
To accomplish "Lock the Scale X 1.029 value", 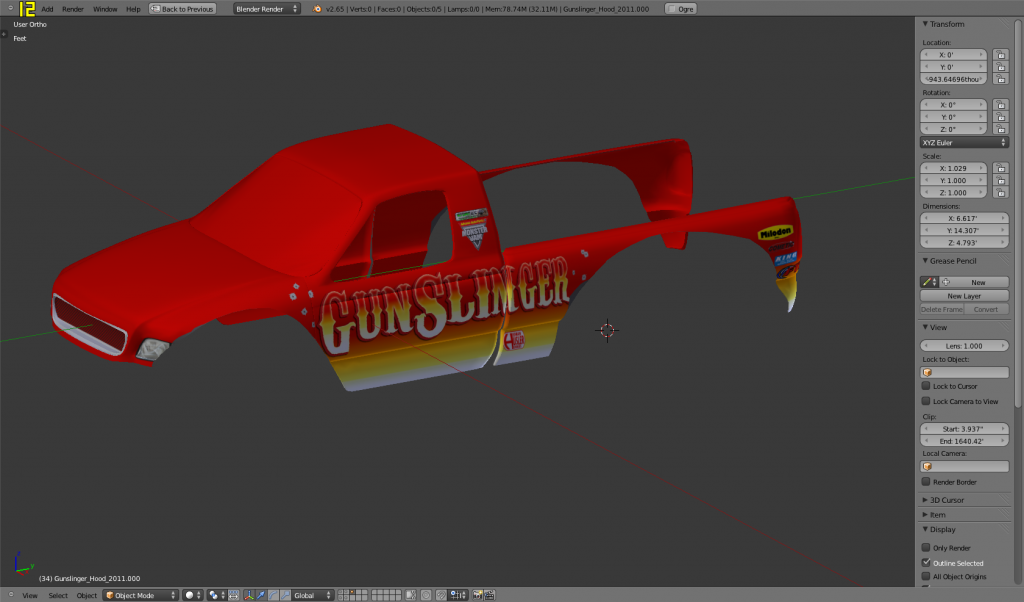I will pos(1000,168).
